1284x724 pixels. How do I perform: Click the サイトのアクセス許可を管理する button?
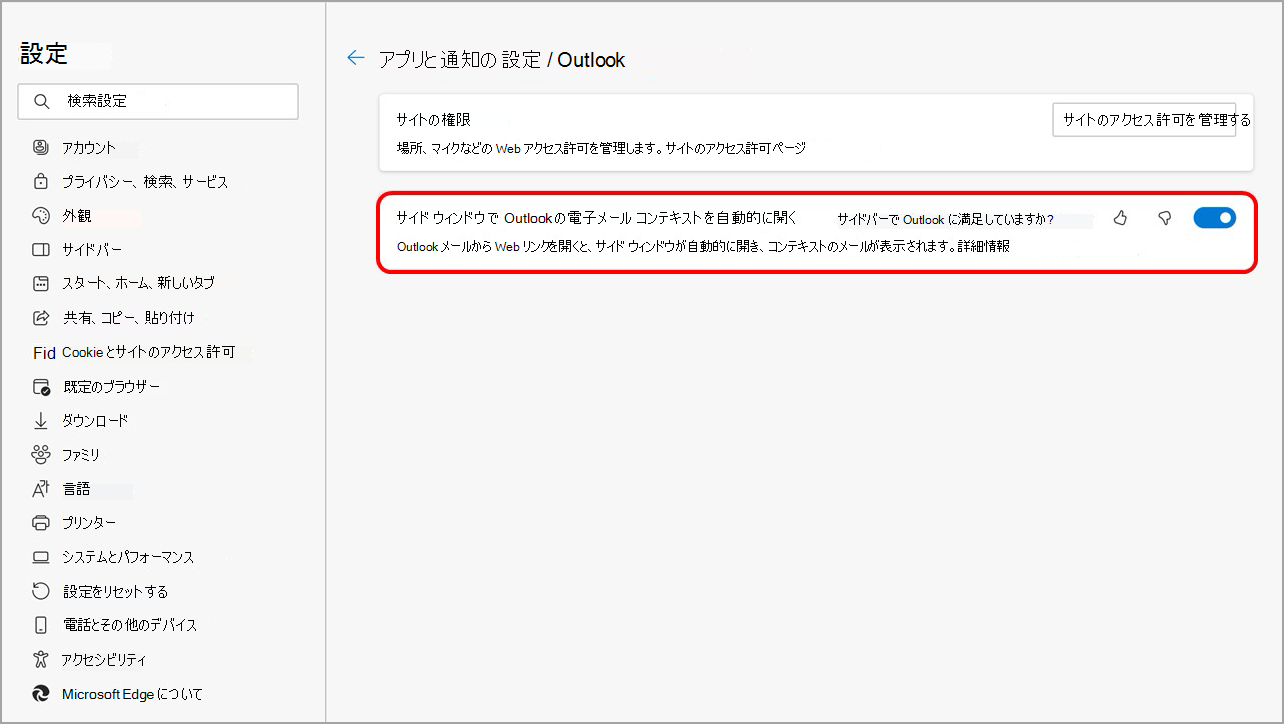tap(1145, 119)
